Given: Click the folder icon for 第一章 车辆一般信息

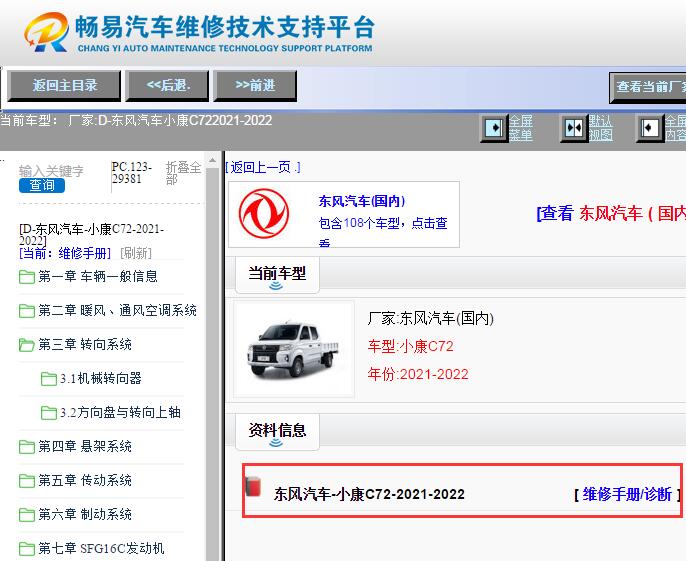Looking at the screenshot, I should click(27, 277).
